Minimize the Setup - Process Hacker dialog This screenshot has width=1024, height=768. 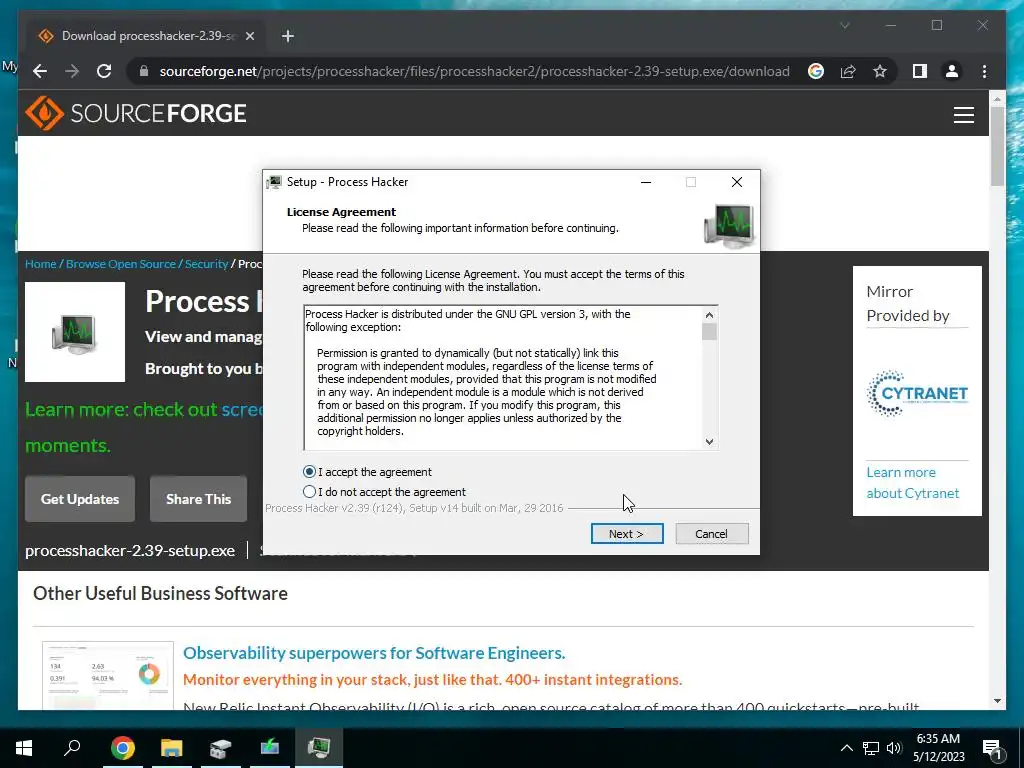pos(646,182)
